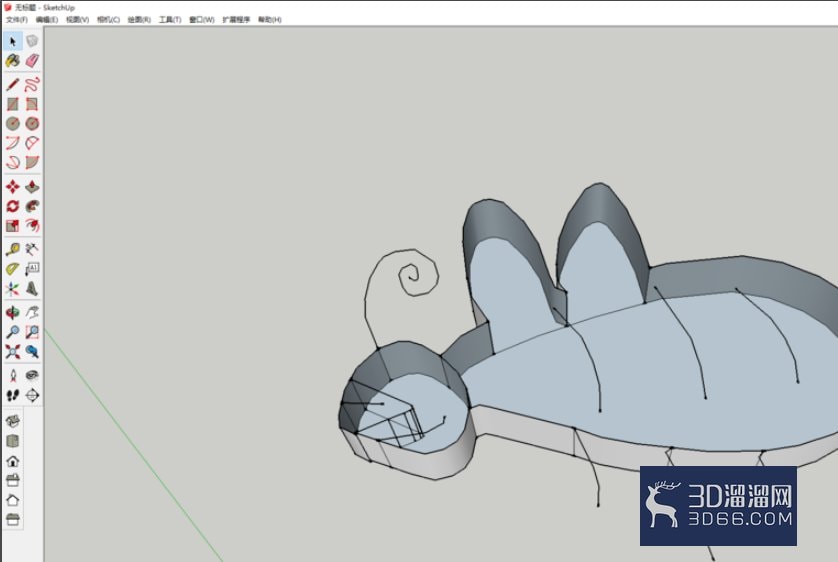Open the 帮助(H) Help menu
This screenshot has width=838, height=562.
(x=269, y=20)
